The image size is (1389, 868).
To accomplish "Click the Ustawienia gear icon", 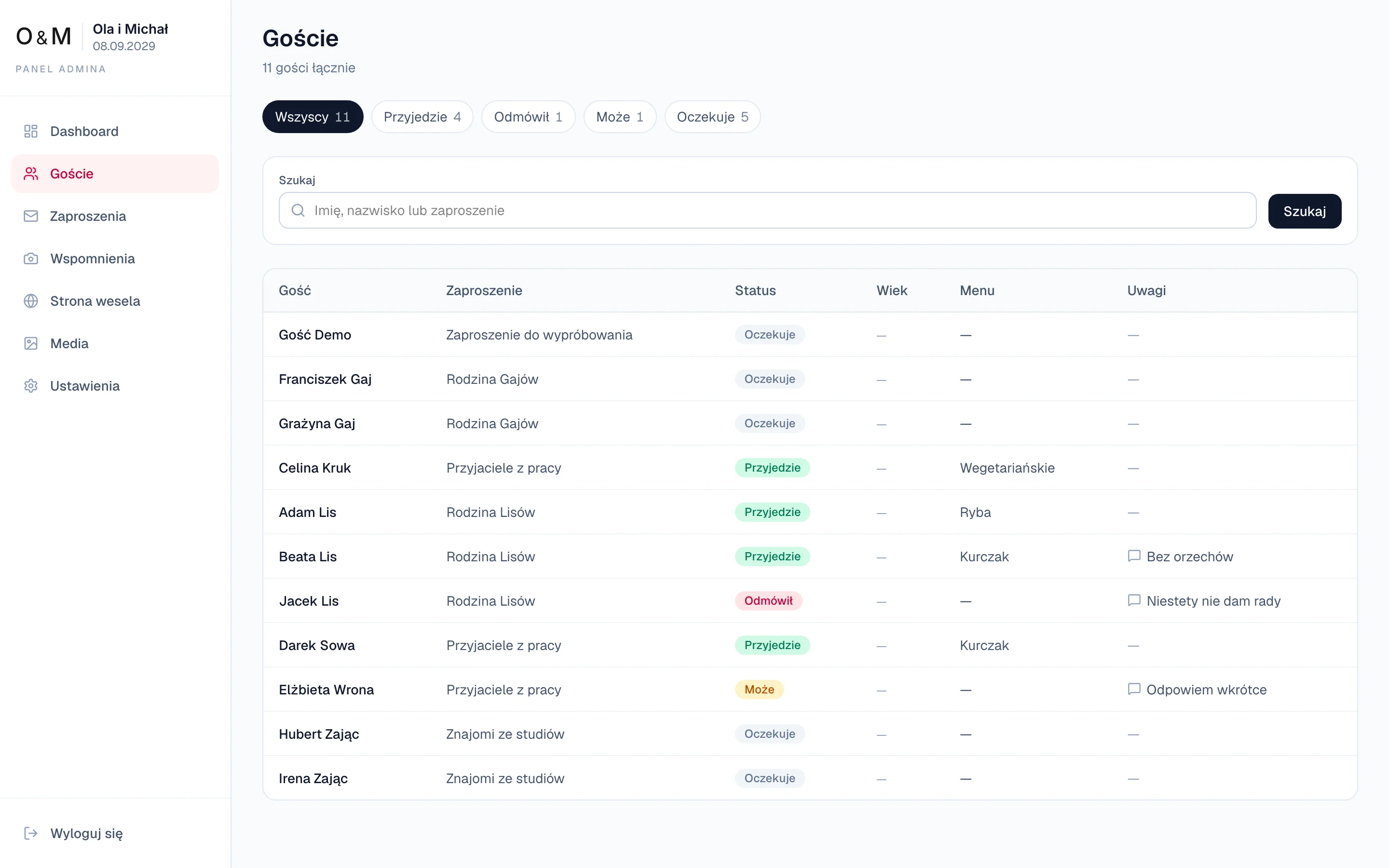I will (31, 386).
